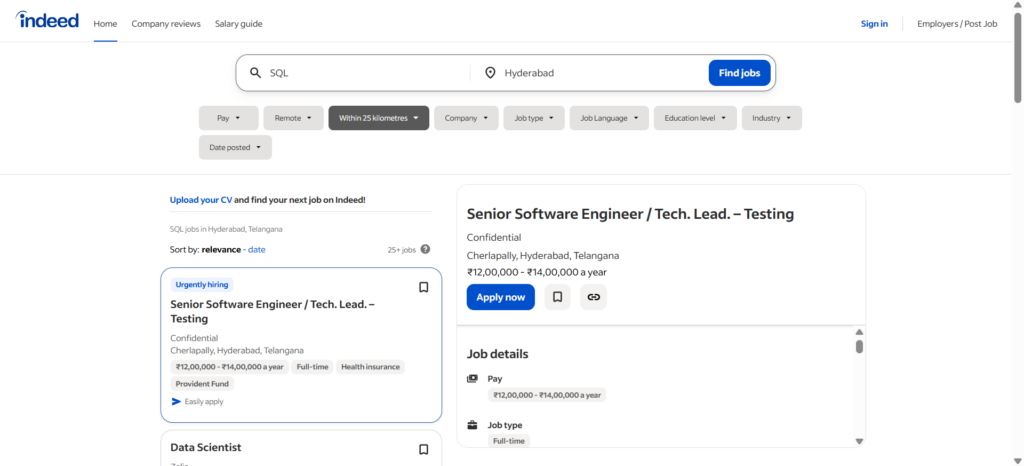The width and height of the screenshot is (1024, 466).
Task: Click Employers / Post Job
Action: (957, 23)
